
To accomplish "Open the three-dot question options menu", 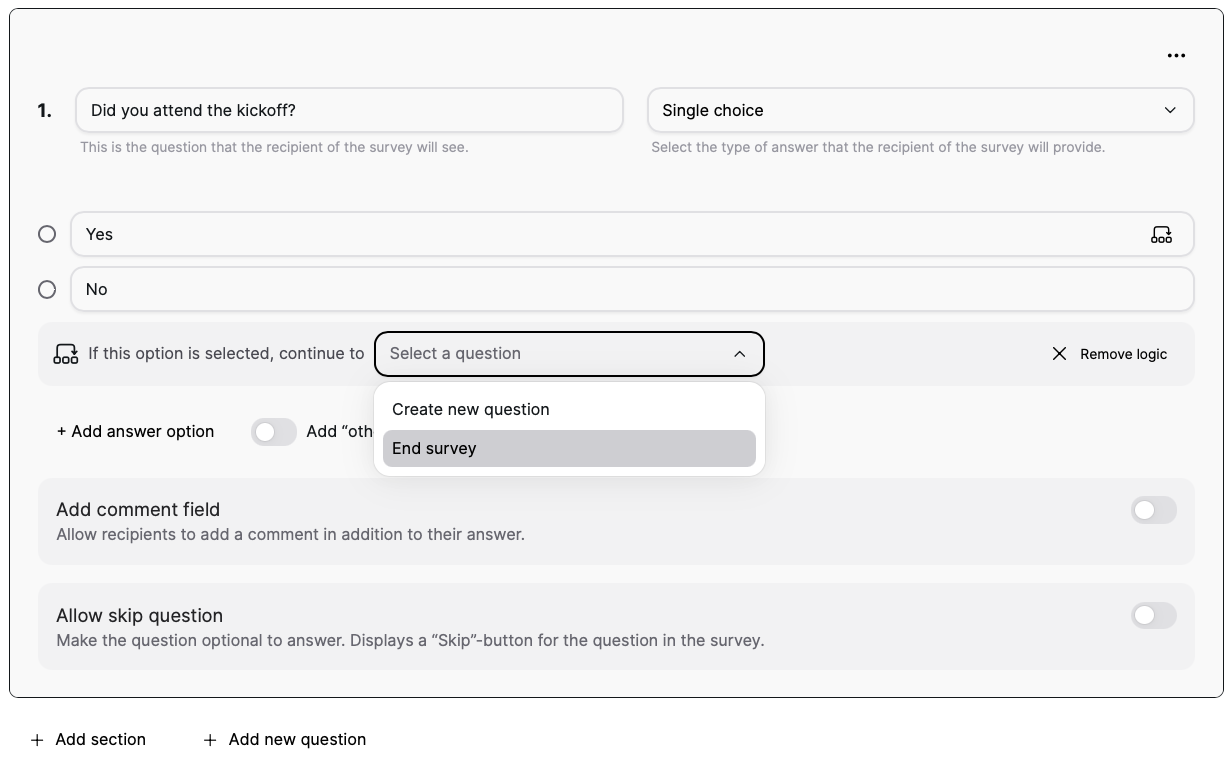I will pos(1176,56).
